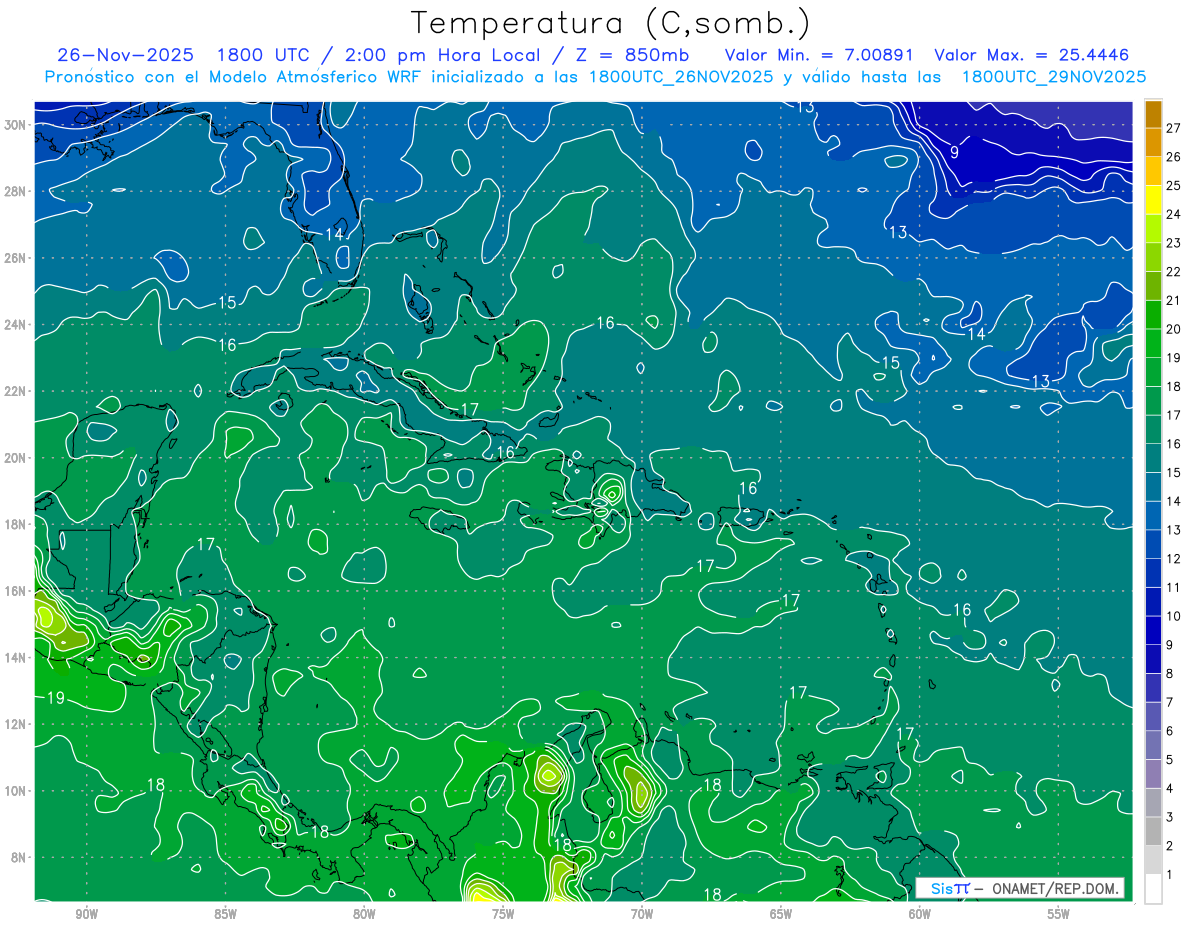Image resolution: width=1200 pixels, height=927 pixels.
Task: Click the "30N" latitude axis label
Action: (x=15, y=125)
